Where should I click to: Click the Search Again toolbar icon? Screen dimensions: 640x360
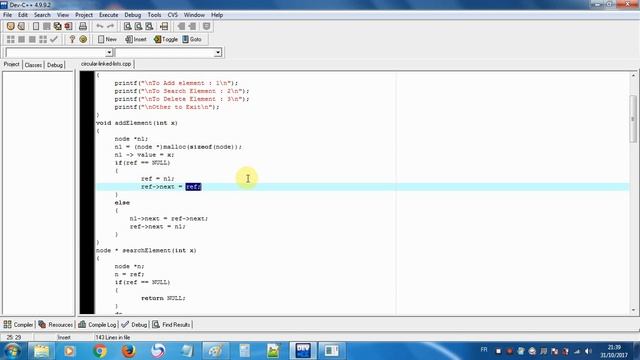[x=149, y=26]
